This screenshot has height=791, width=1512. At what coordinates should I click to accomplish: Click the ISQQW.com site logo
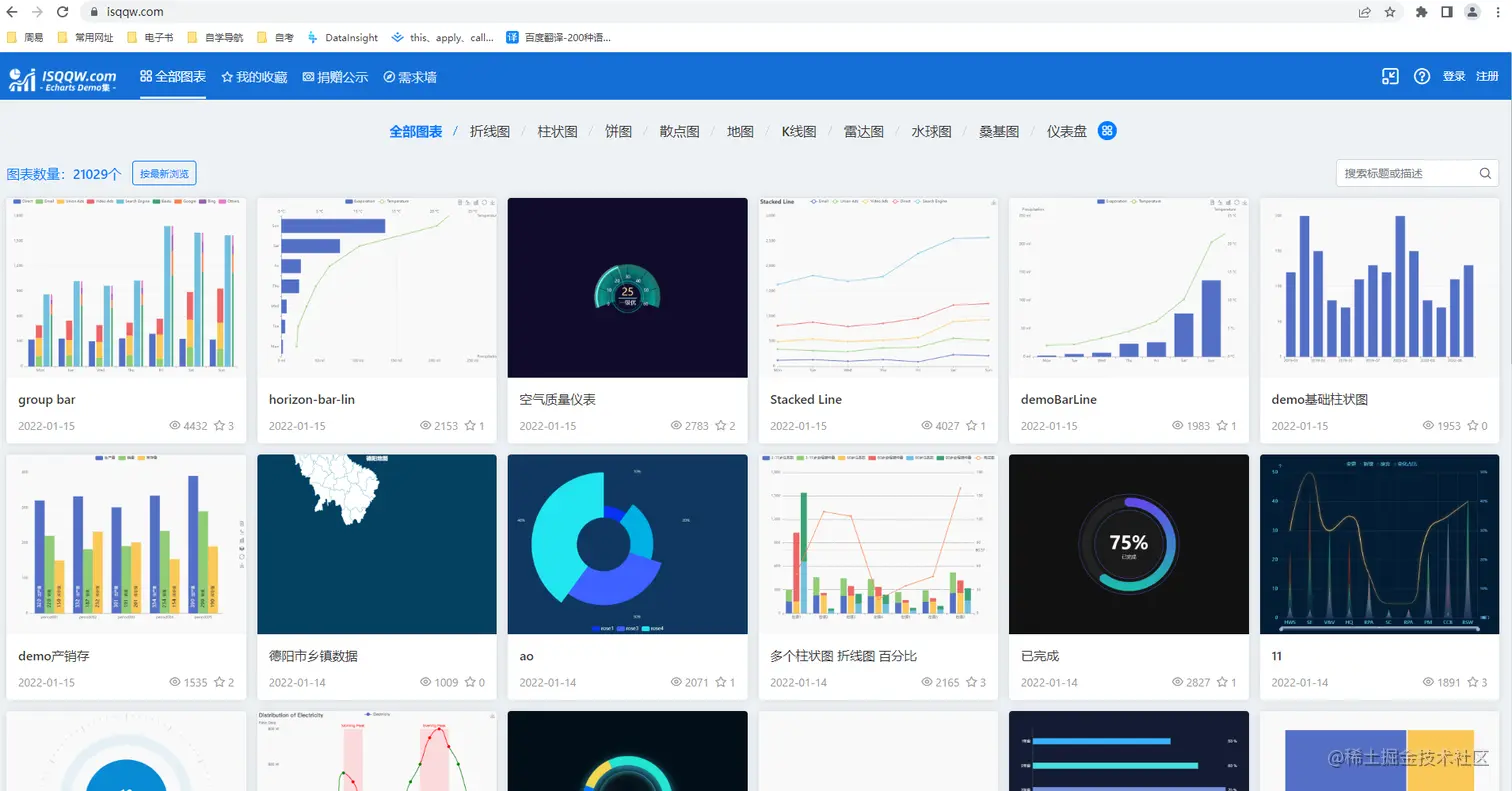pos(63,79)
